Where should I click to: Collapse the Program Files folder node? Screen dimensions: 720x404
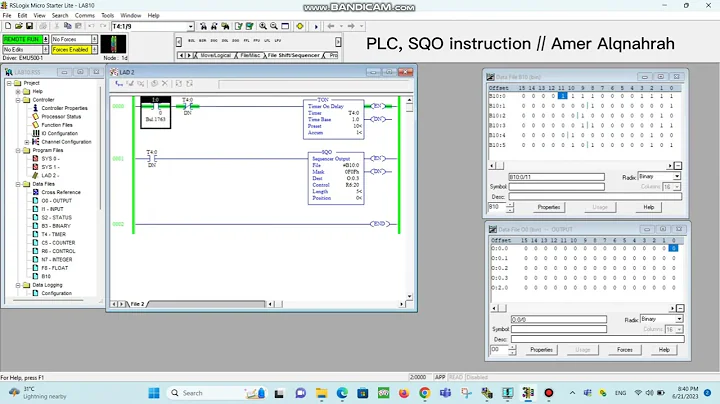click(18, 150)
